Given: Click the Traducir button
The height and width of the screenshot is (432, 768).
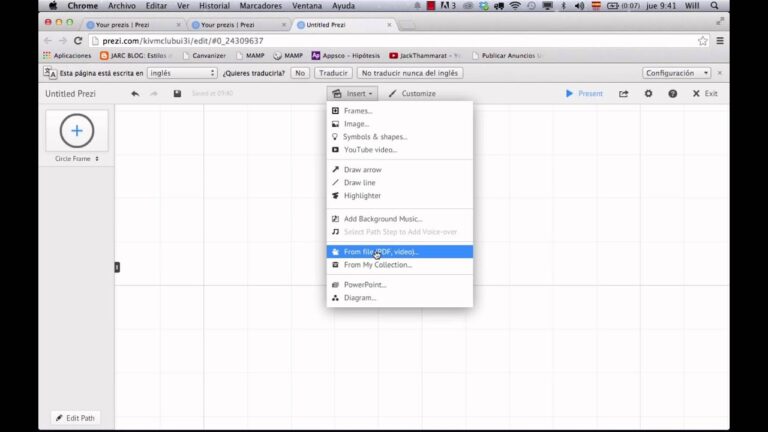Looking at the screenshot, I should coord(333,73).
